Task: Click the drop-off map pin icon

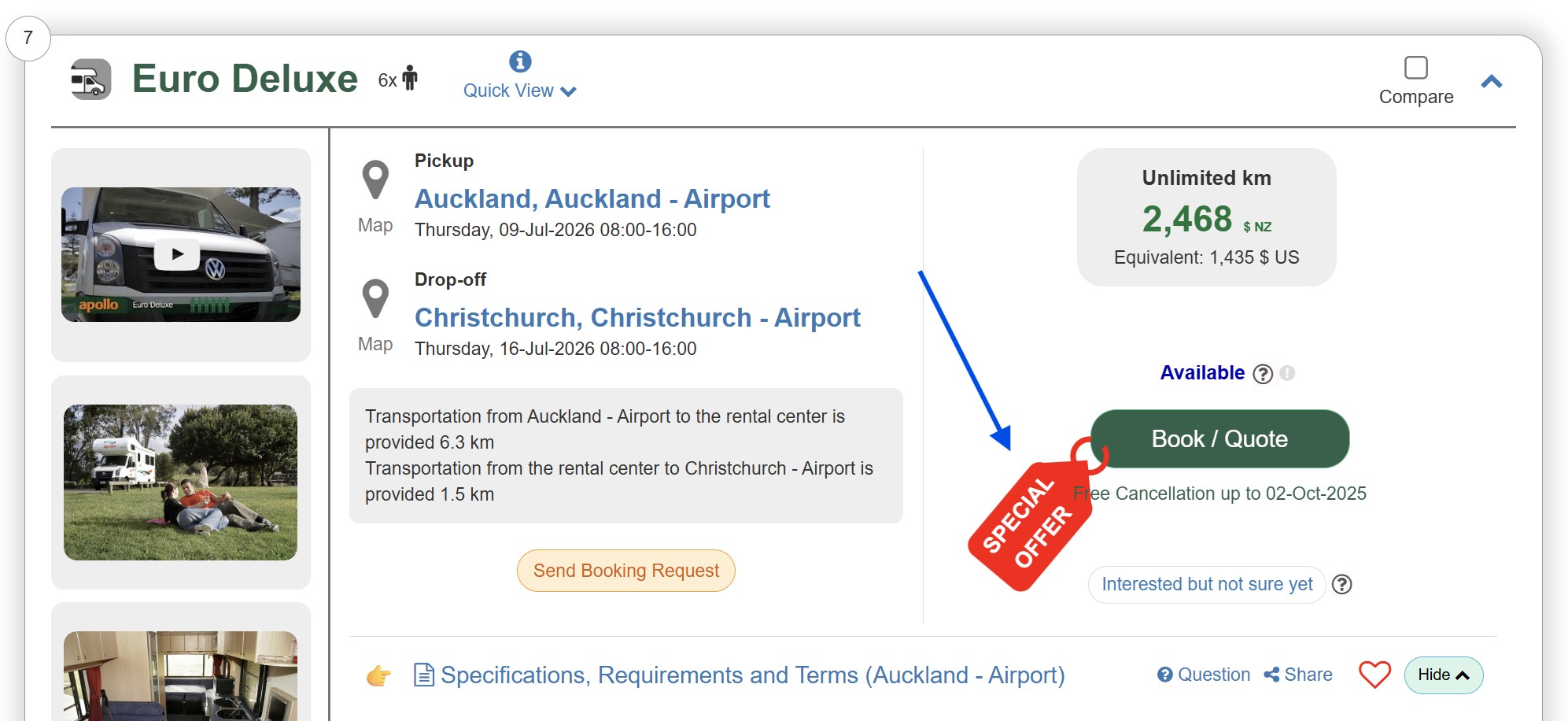Action: click(x=375, y=299)
